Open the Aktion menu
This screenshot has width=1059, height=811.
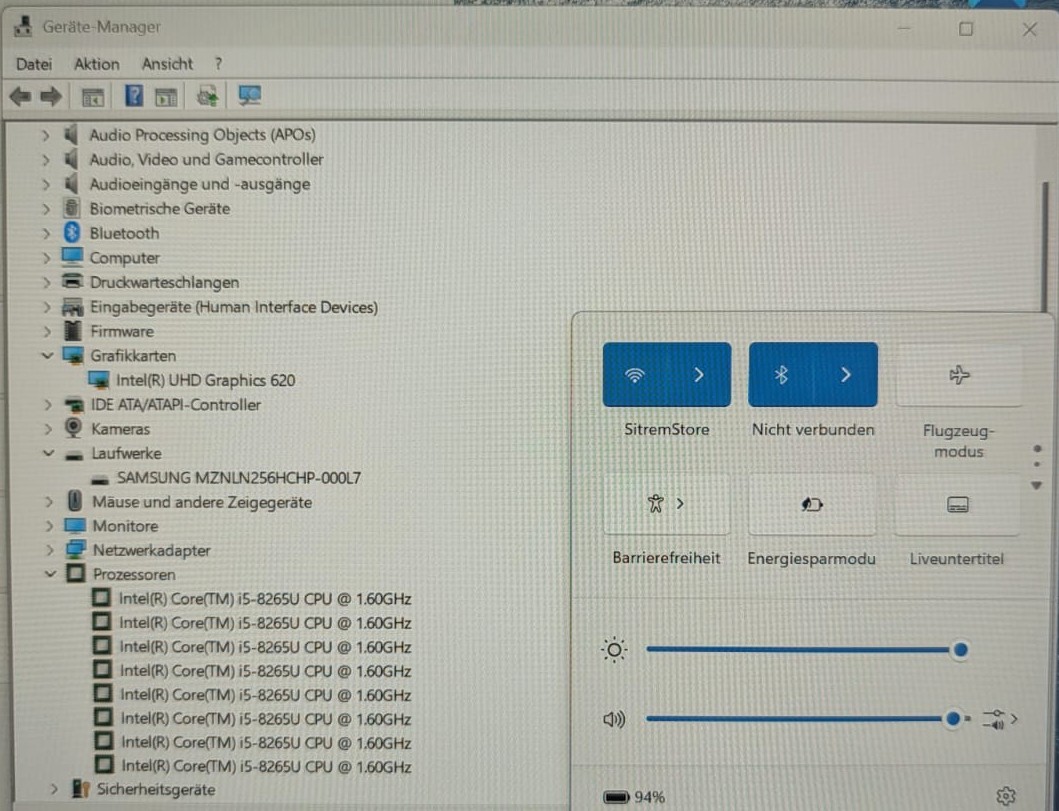[x=97, y=64]
